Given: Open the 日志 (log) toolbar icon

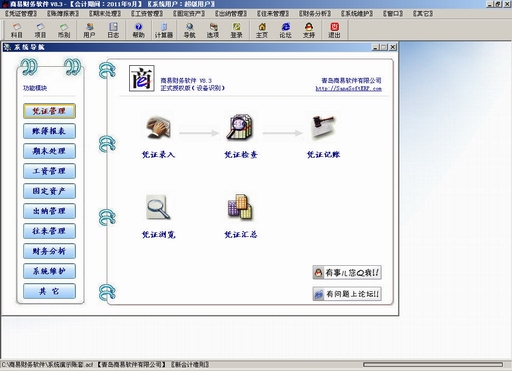Looking at the screenshot, I should tap(113, 30).
